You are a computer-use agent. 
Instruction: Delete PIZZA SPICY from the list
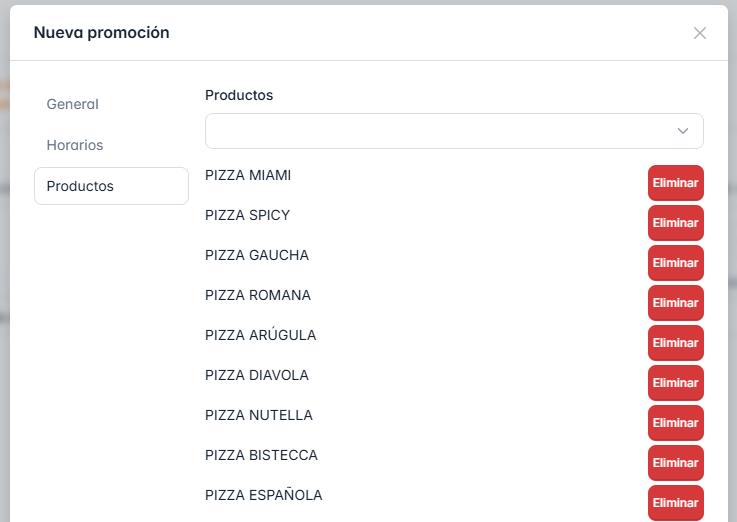click(675, 223)
